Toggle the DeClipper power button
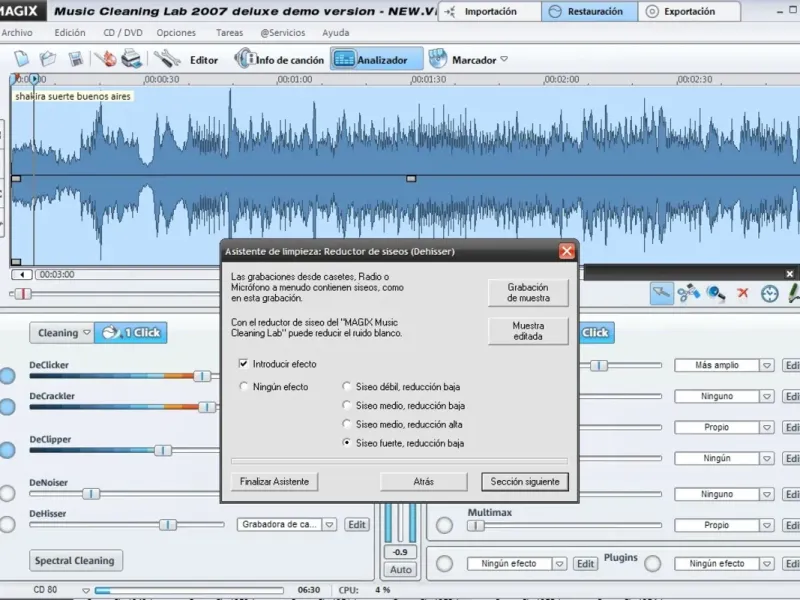The width and height of the screenshot is (800, 600). tap(7, 450)
